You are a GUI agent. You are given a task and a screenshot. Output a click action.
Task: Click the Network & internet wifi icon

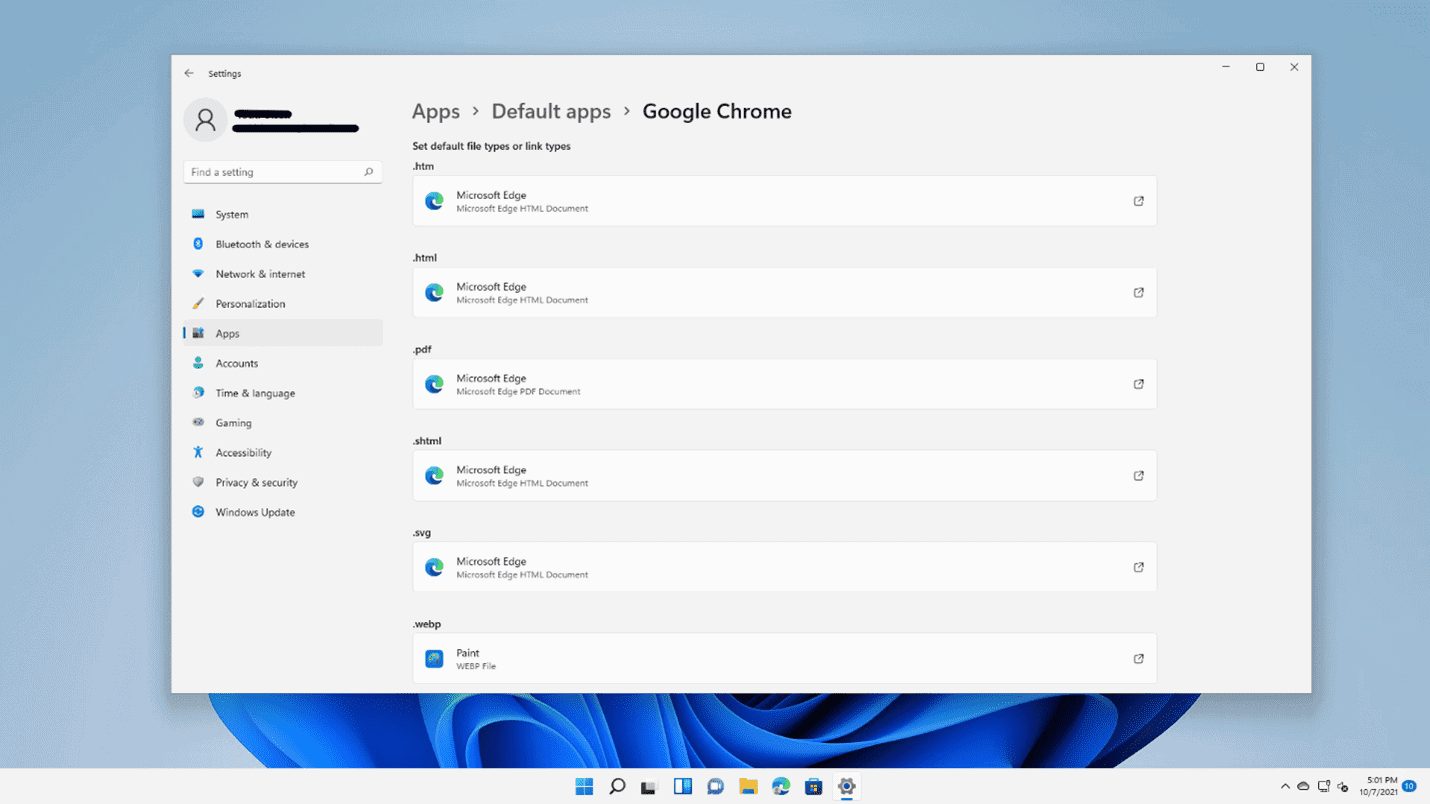[198, 274]
